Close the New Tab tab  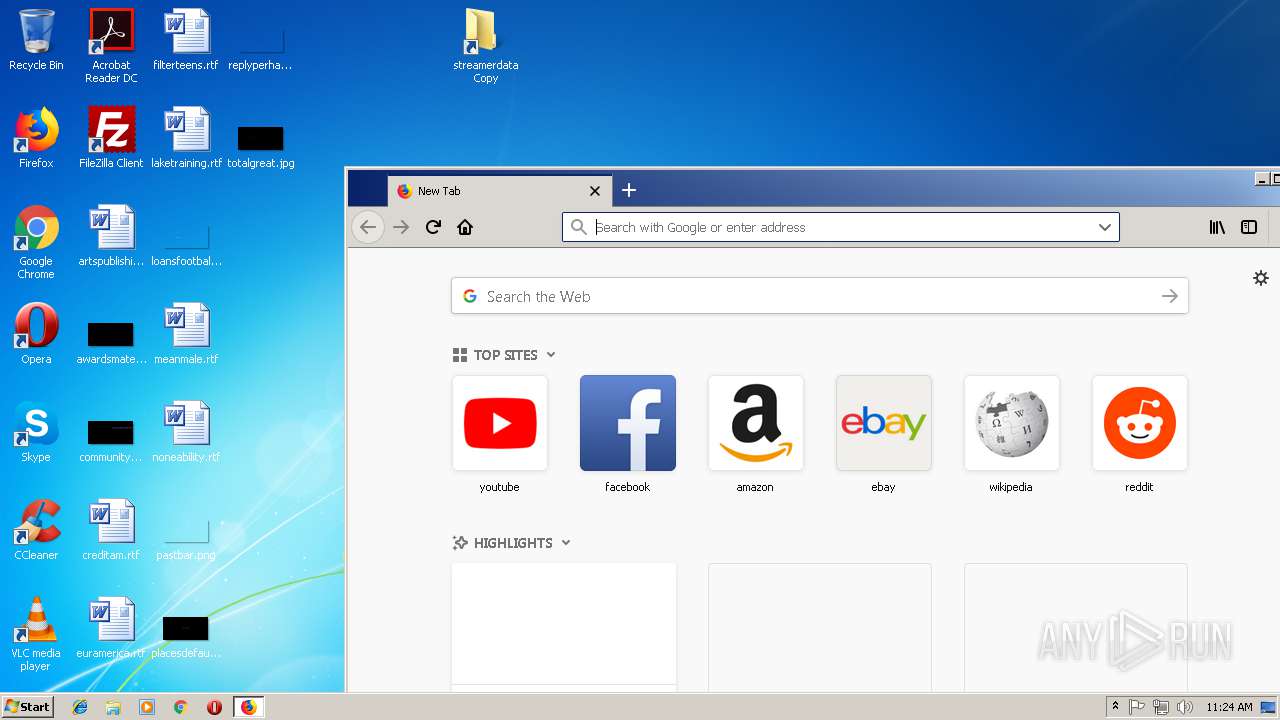click(595, 191)
